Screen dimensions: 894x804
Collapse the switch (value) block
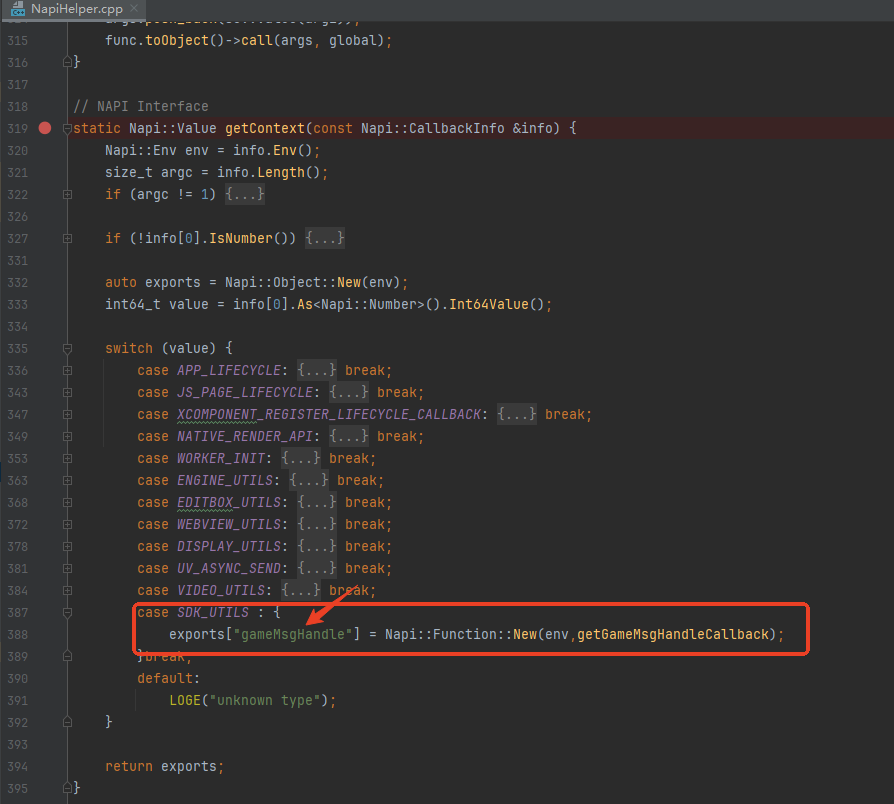(67, 348)
